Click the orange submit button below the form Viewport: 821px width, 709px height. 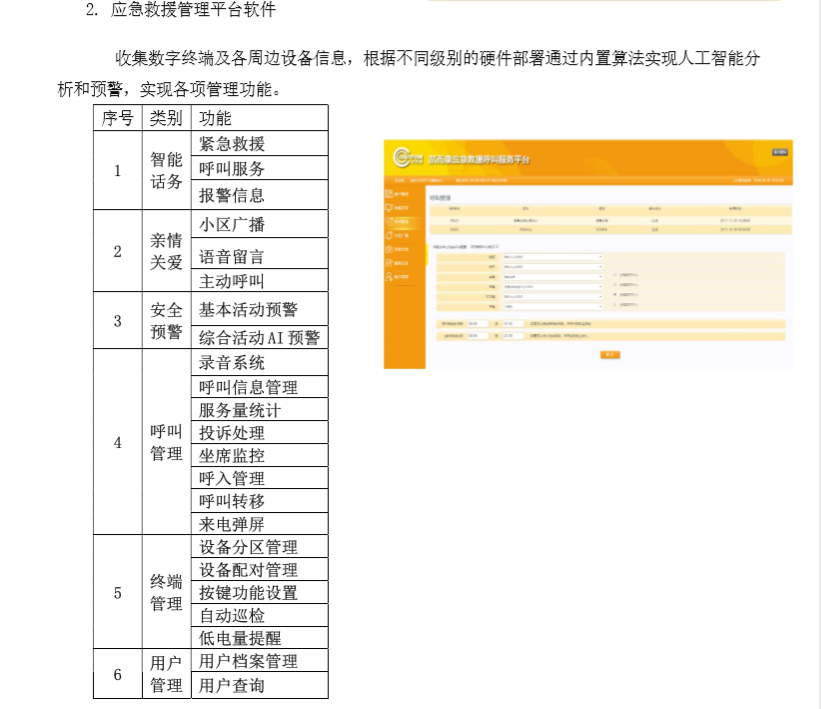609,354
